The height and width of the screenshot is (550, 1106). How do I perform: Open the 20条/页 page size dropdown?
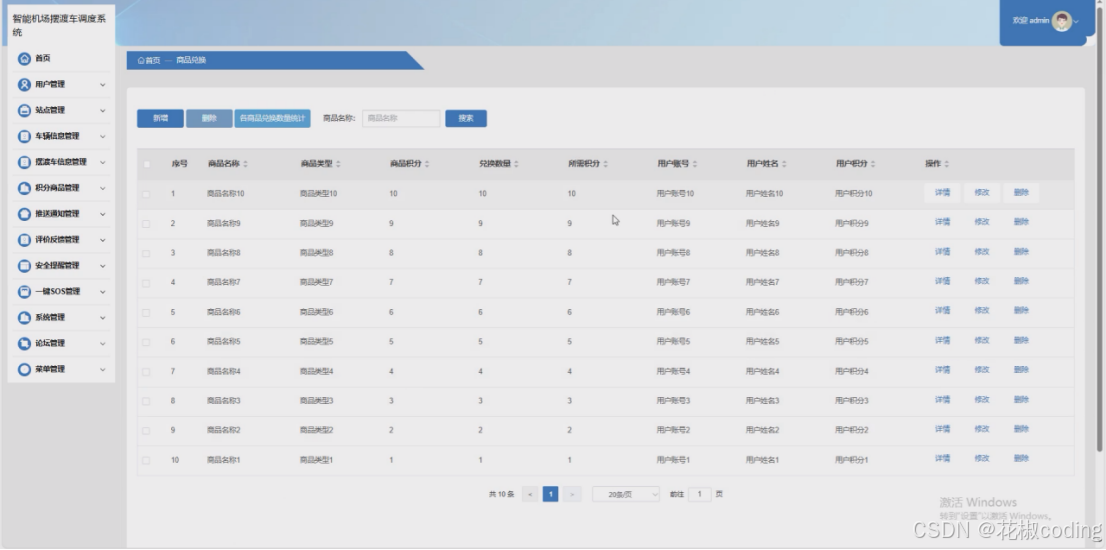click(x=626, y=494)
